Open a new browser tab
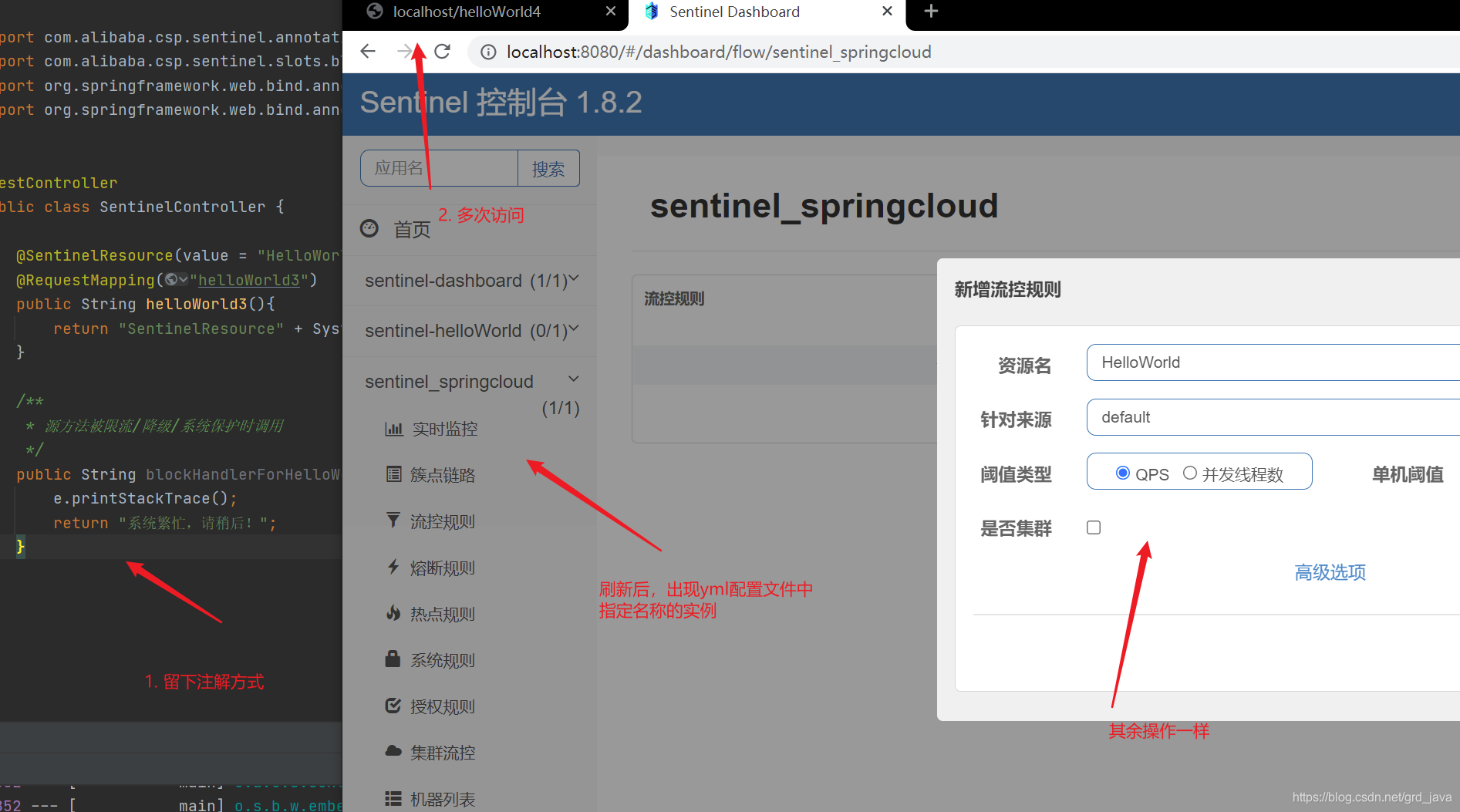Screen dimensions: 1460x812 [x=931, y=12]
